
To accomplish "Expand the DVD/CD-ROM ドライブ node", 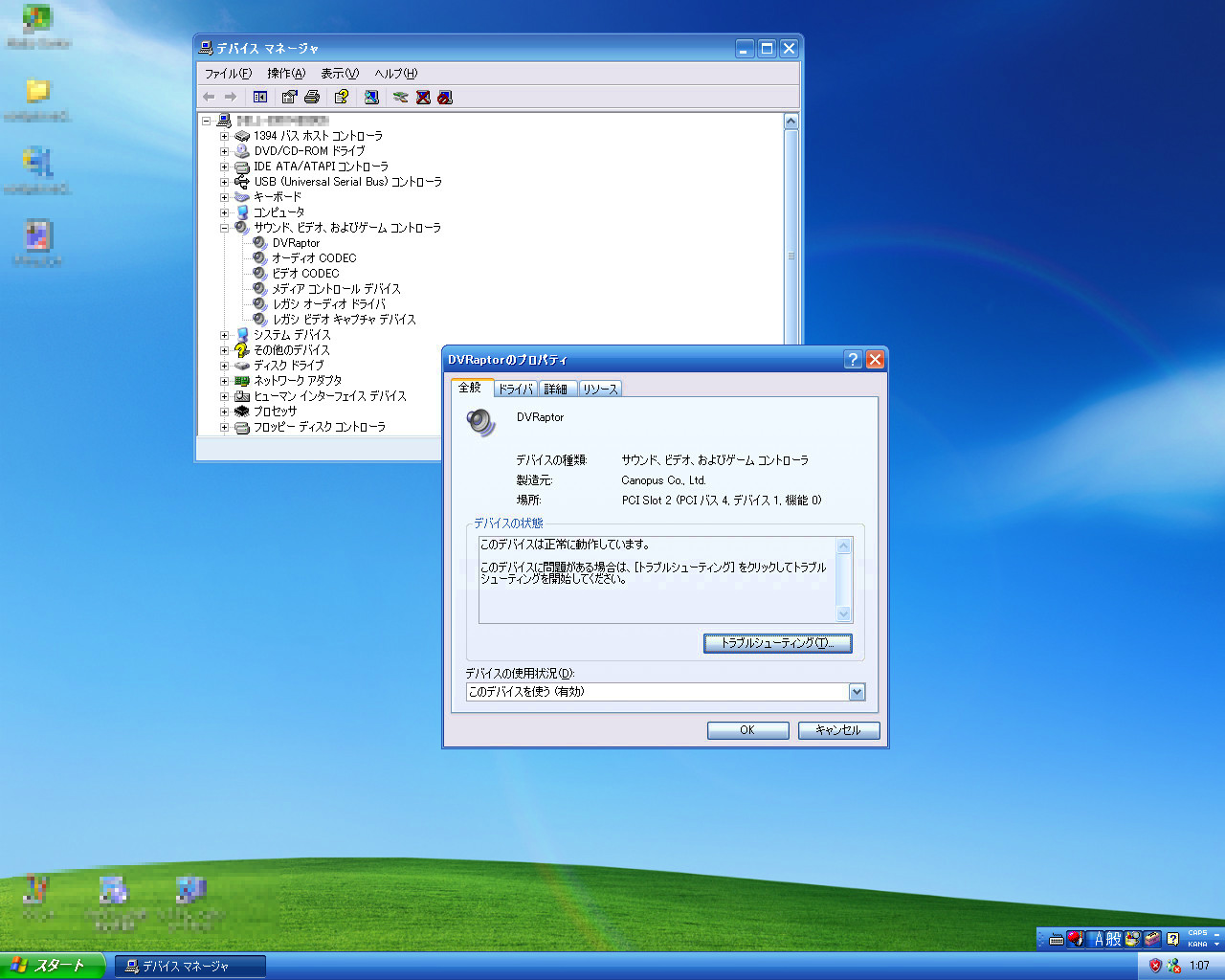I will pos(225,151).
